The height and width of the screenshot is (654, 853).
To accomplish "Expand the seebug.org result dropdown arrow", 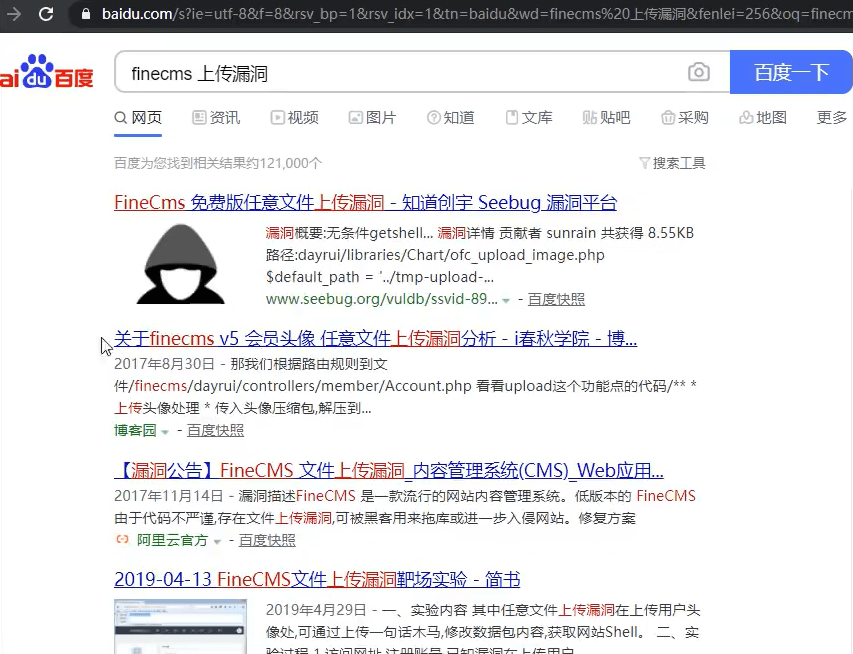I will tap(506, 300).
